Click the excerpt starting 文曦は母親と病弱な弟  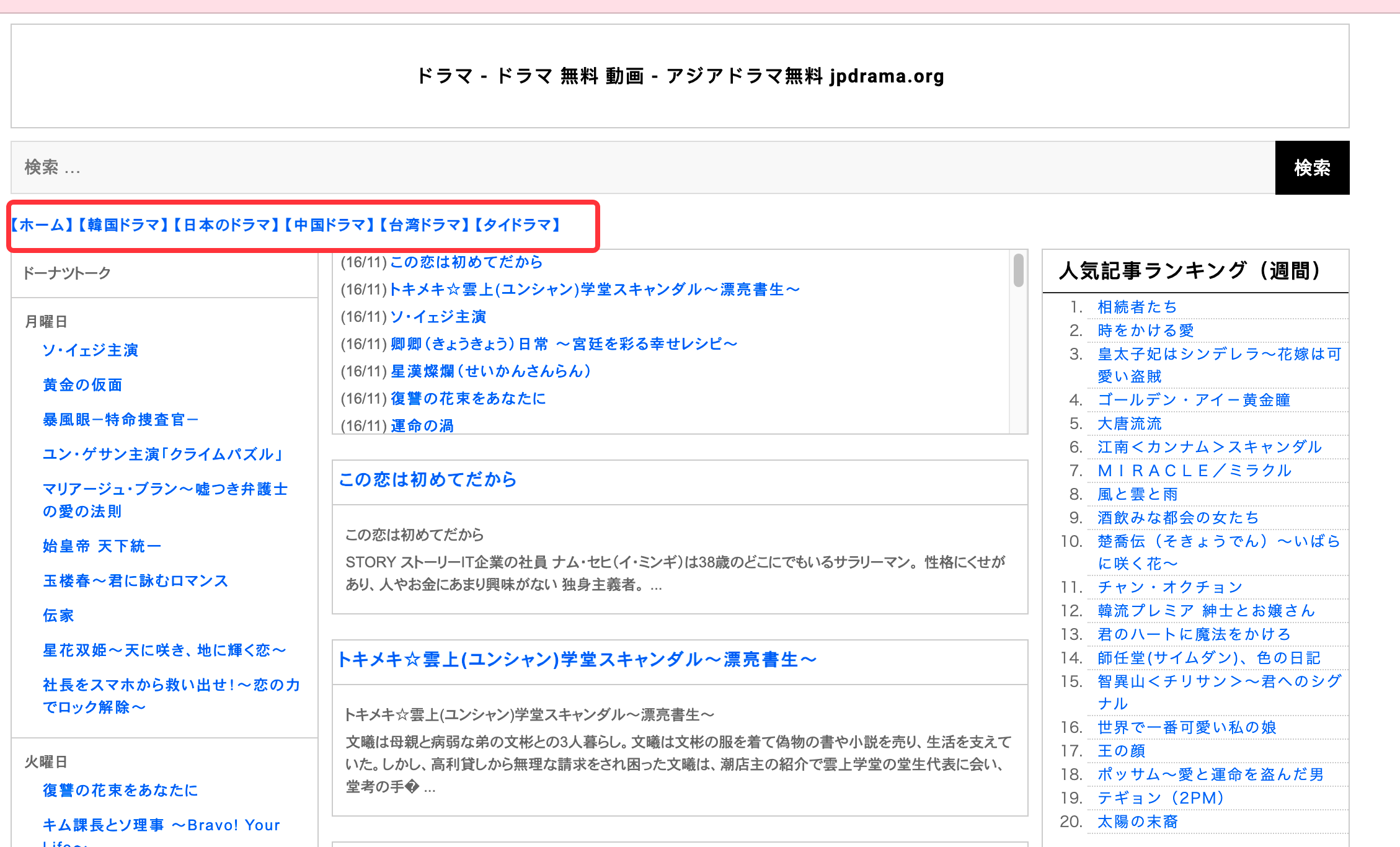(679, 765)
